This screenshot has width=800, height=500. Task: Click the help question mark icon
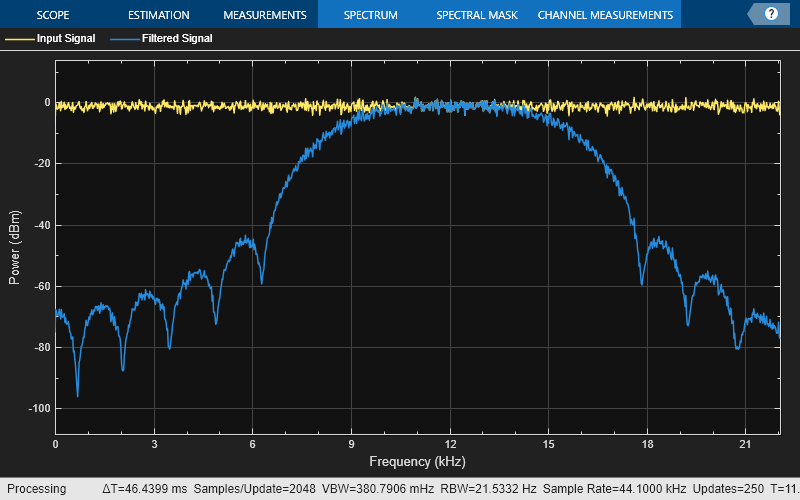coord(771,14)
